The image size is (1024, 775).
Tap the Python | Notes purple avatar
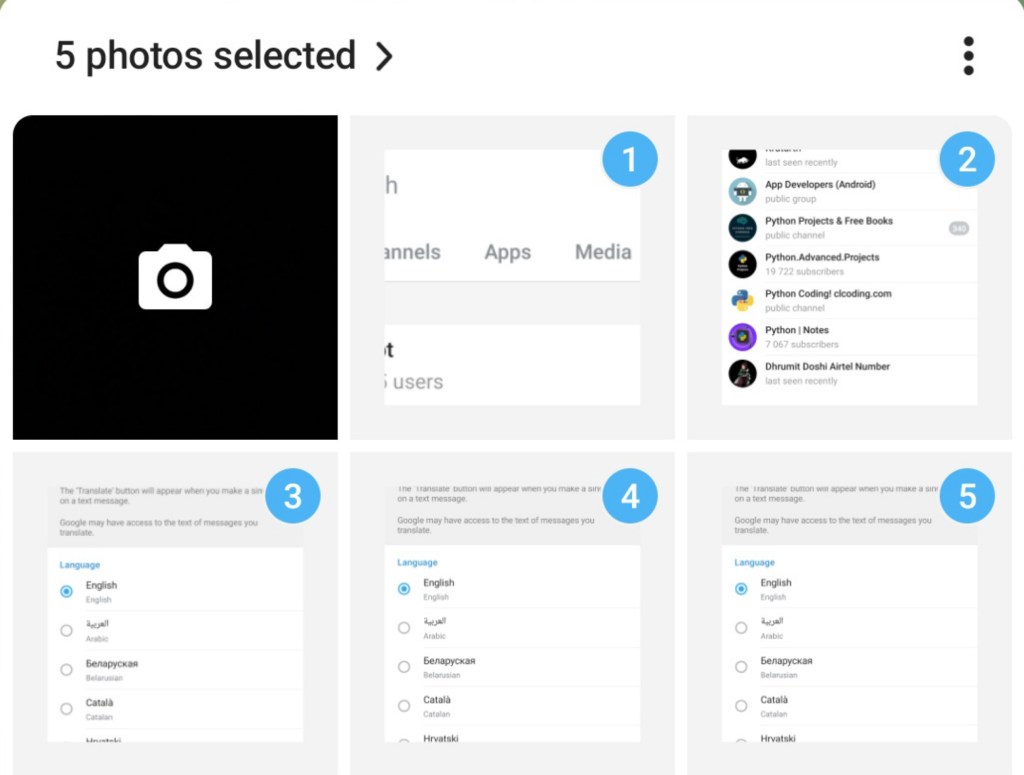point(742,337)
